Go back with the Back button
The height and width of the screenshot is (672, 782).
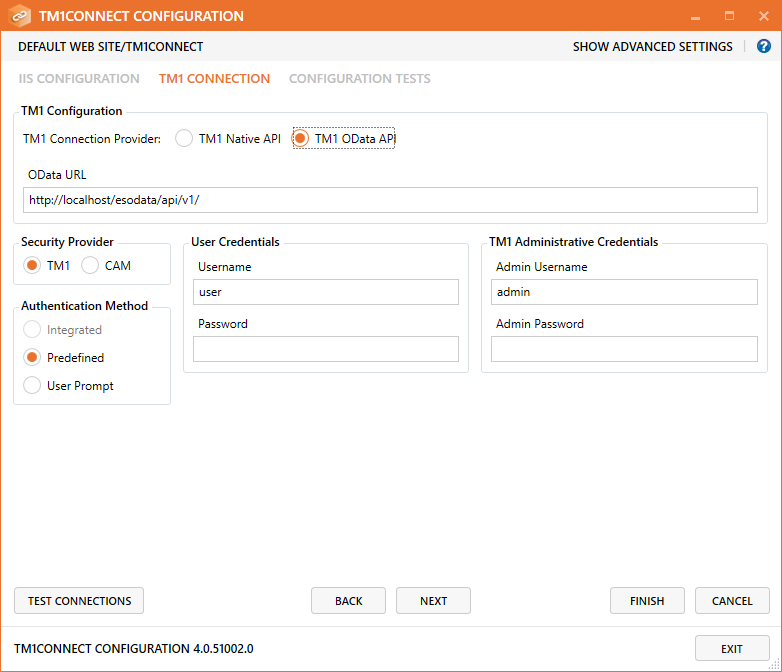pos(349,601)
